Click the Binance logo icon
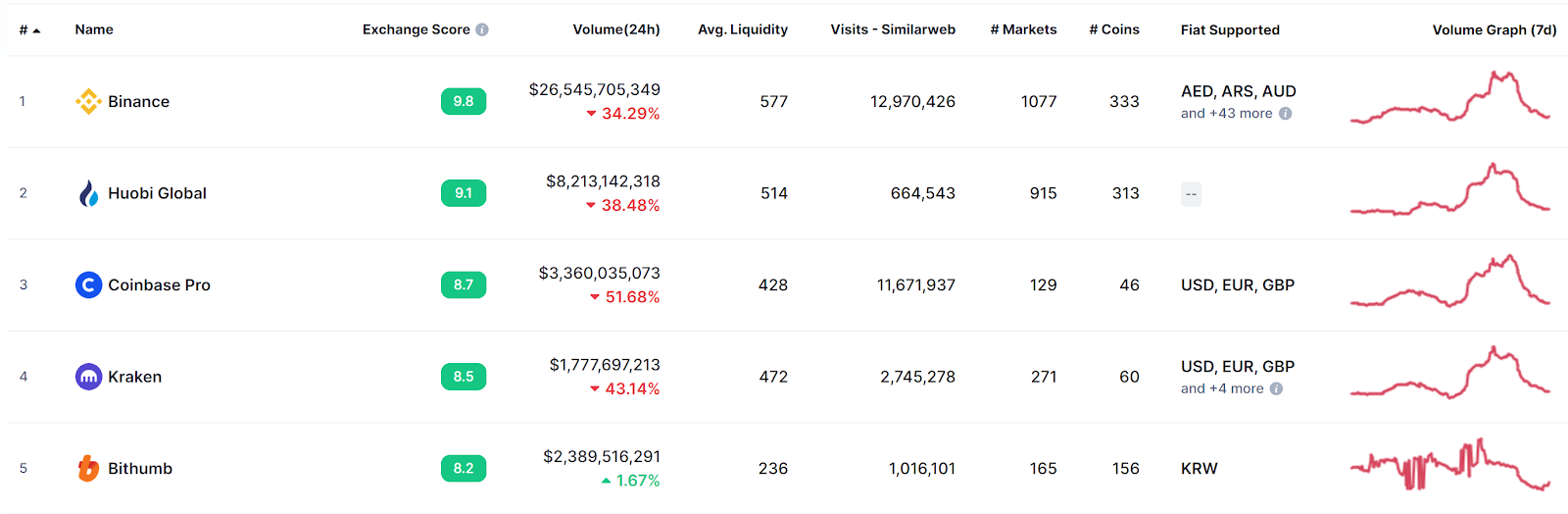The height and width of the screenshot is (514, 1568). (88, 101)
